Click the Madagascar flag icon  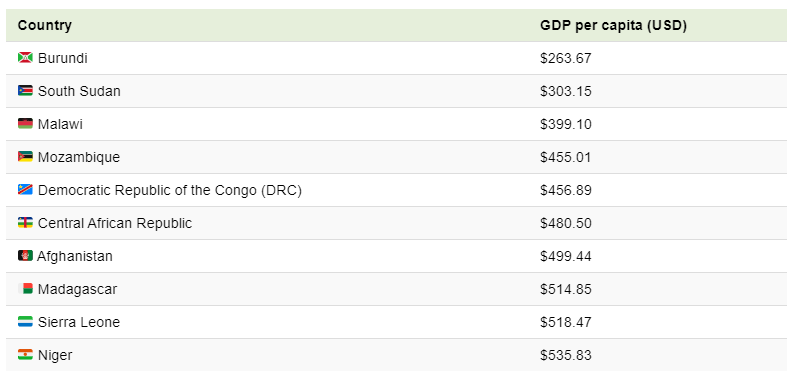click(25, 288)
